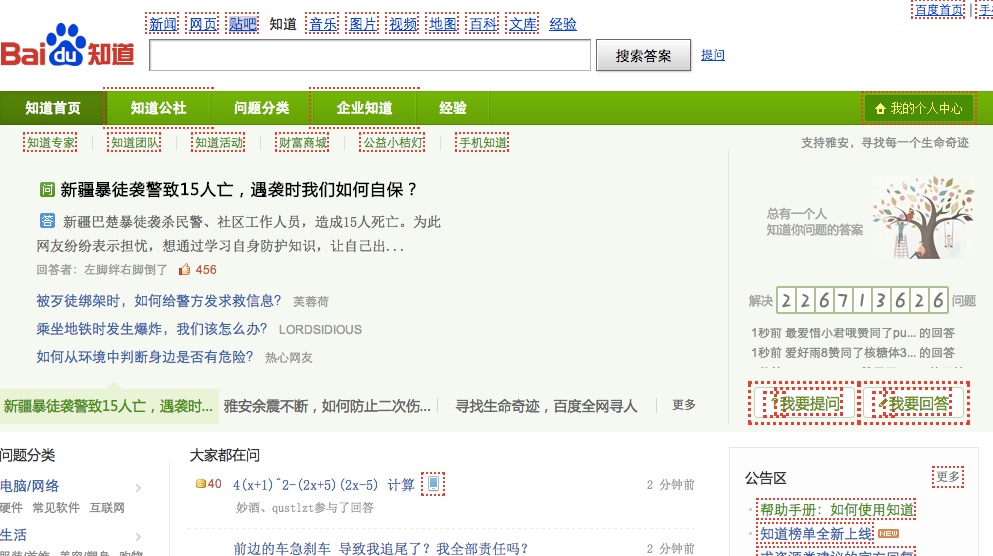Click answerer name 左脚绊右脚倒了
The height and width of the screenshot is (556, 993).
125,270
